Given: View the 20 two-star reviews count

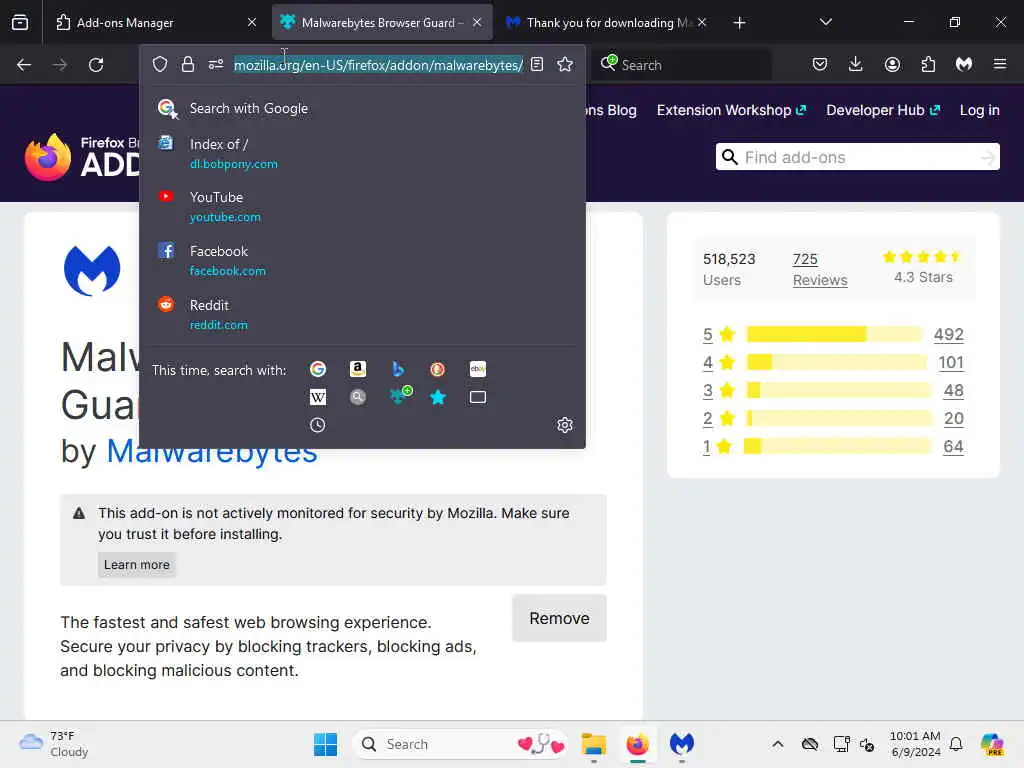Looking at the screenshot, I should (953, 419).
